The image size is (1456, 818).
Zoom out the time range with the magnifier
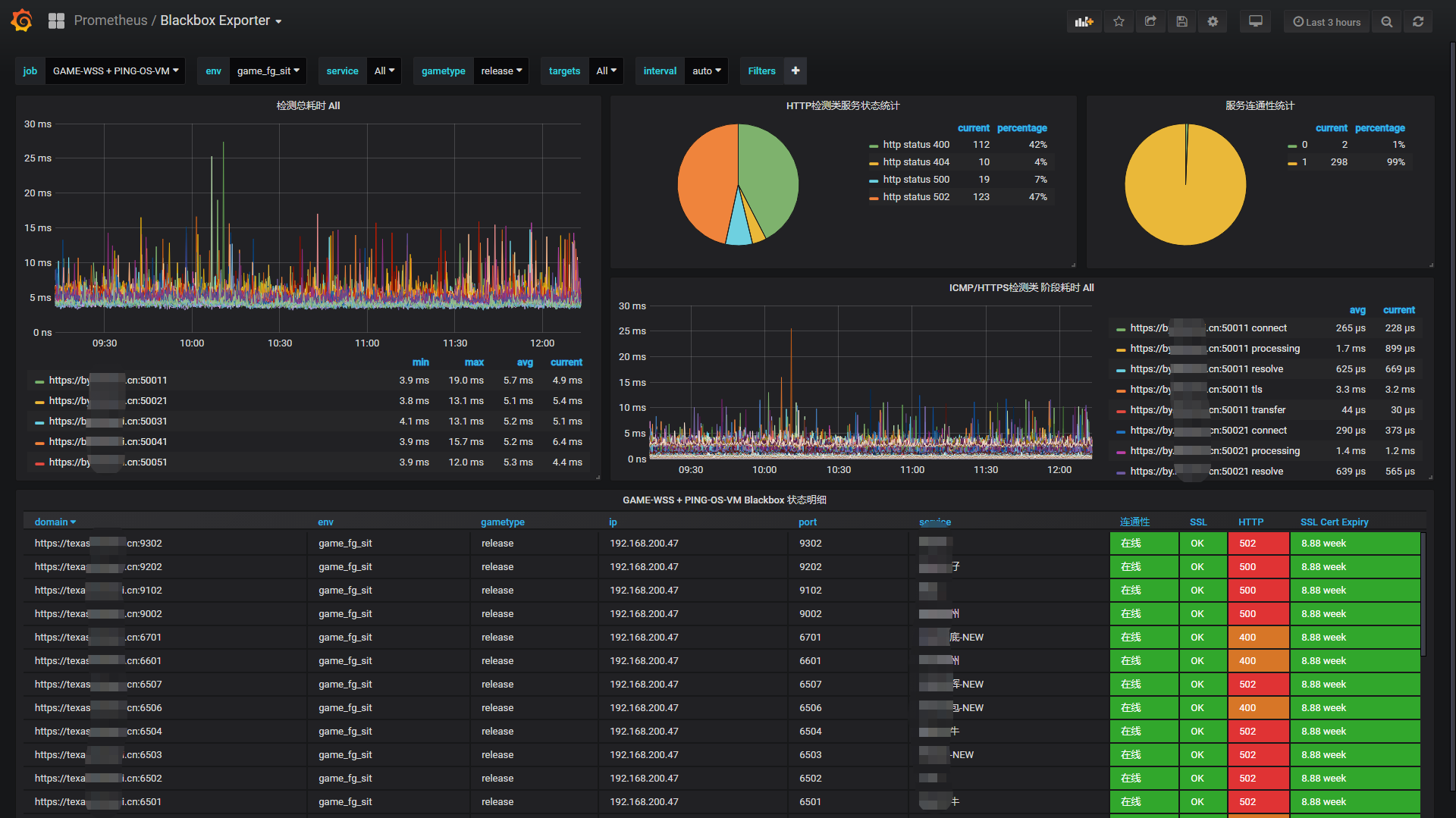(x=1386, y=22)
